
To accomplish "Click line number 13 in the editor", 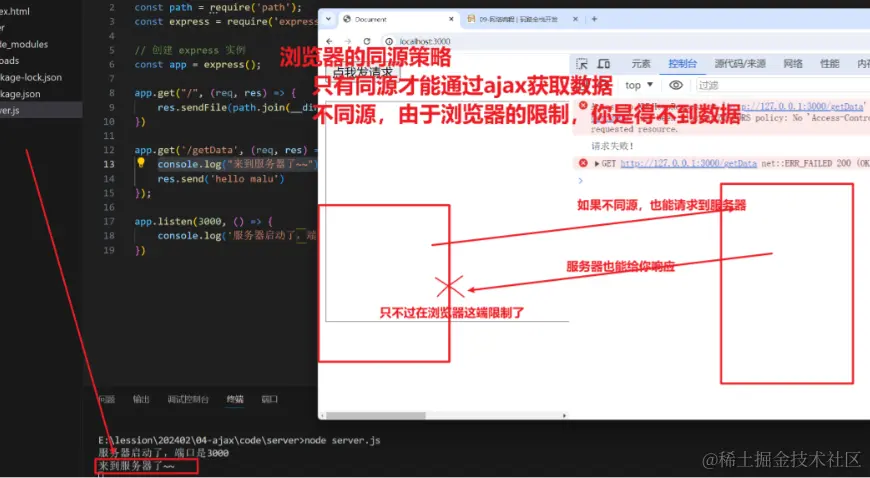I will pyautogui.click(x=108, y=164).
